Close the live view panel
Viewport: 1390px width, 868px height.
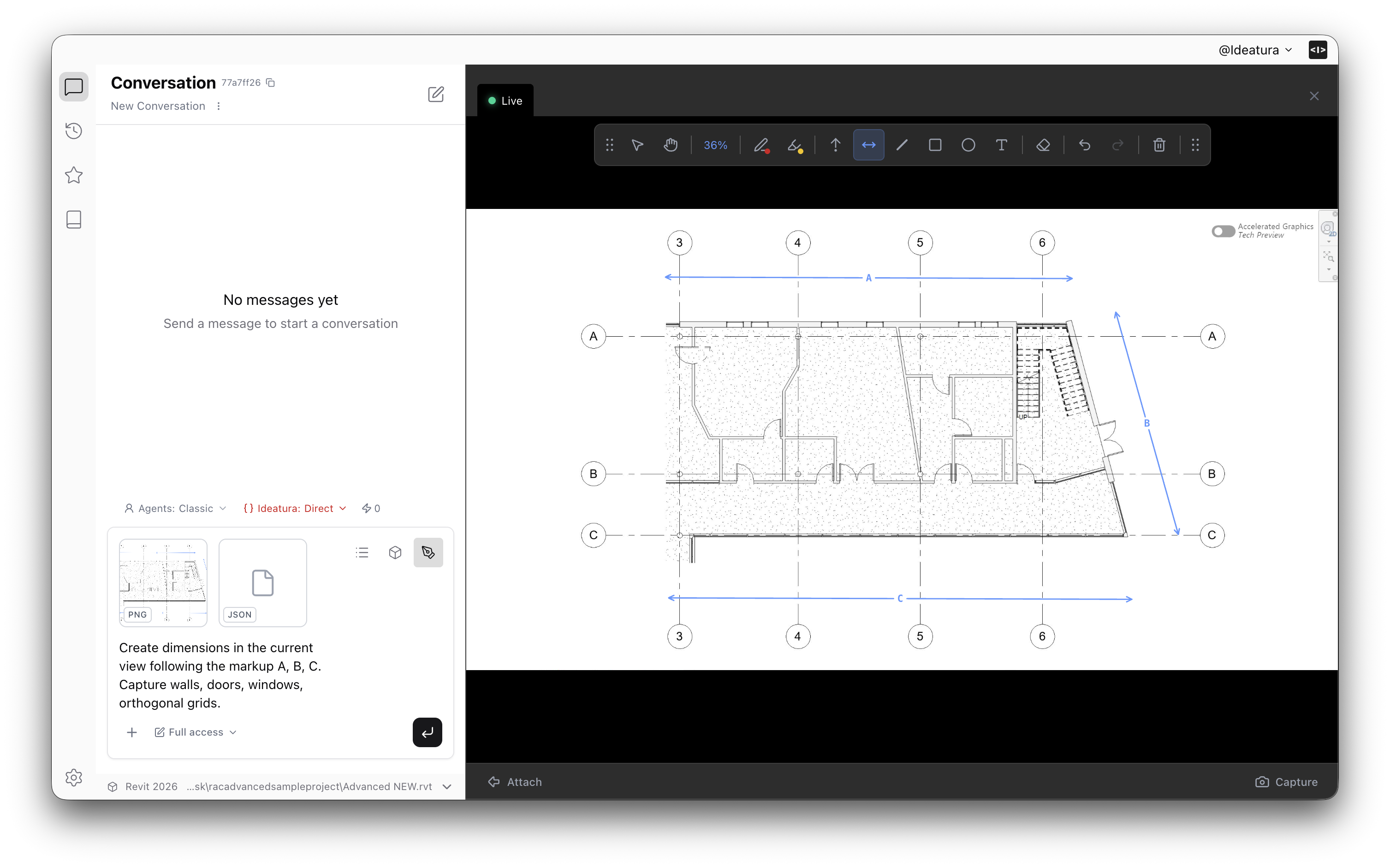pyautogui.click(x=1314, y=96)
